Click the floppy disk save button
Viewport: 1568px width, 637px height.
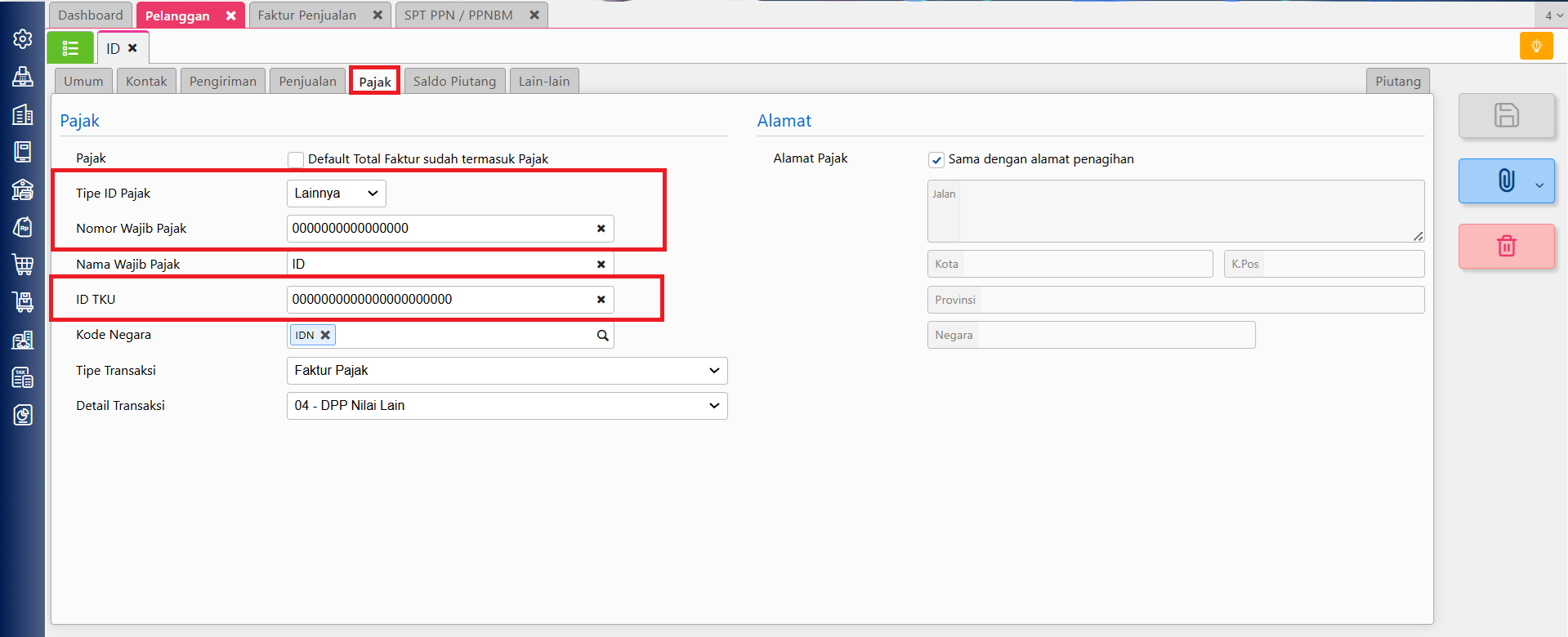pos(1506,115)
